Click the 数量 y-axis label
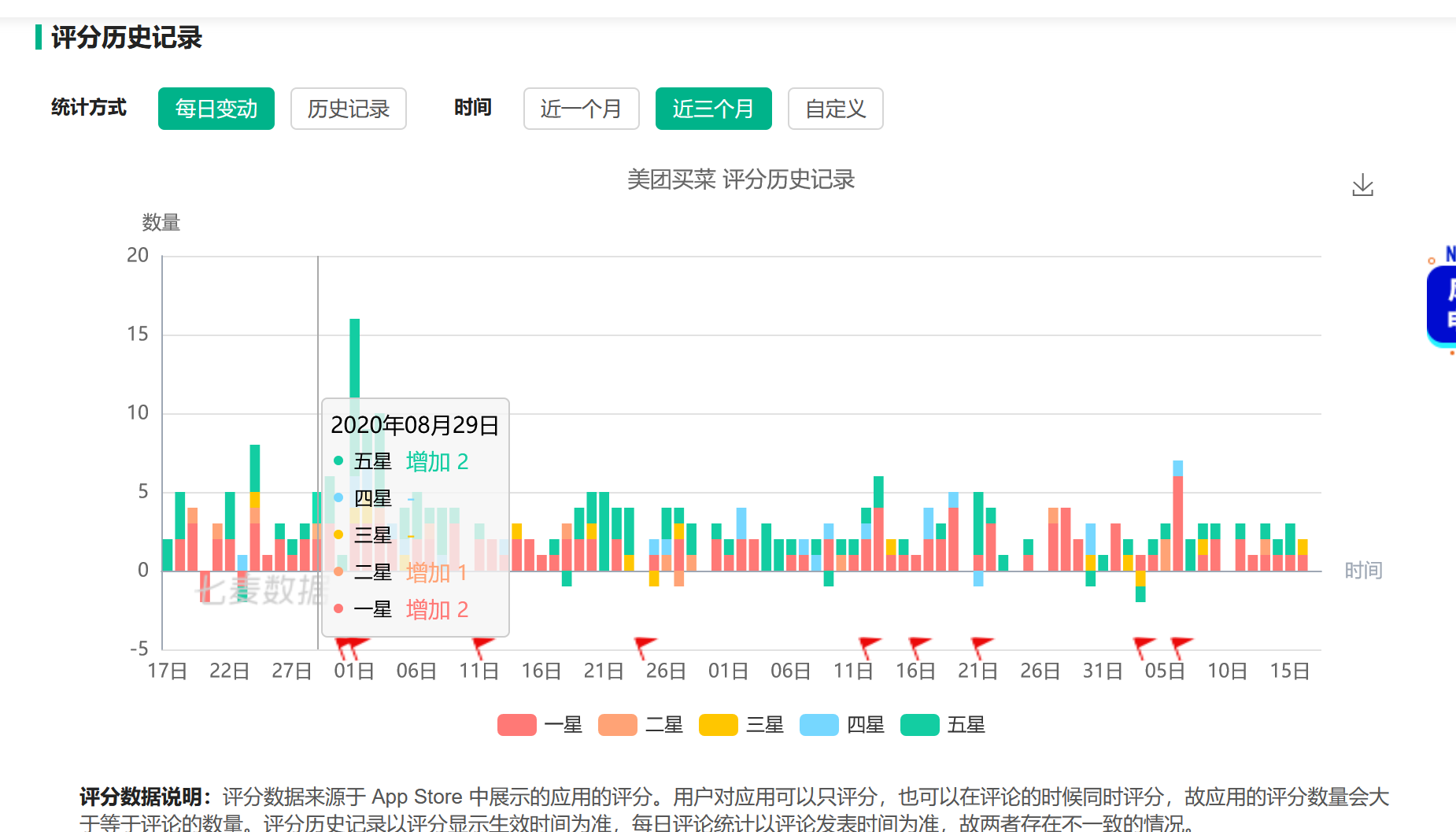The image size is (1456, 832). 161,223
